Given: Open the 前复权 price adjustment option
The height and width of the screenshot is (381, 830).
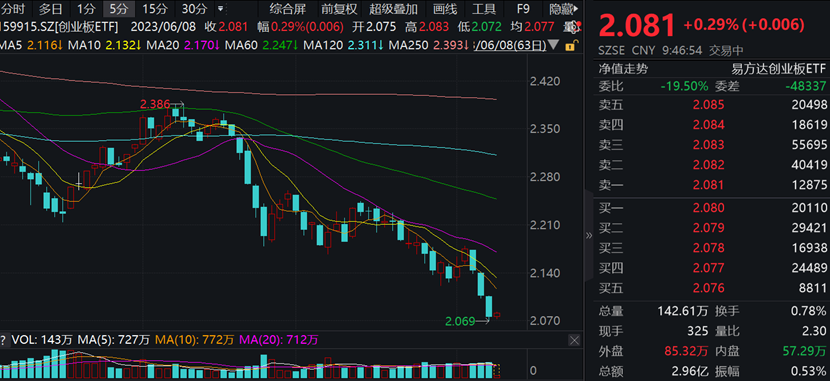Looking at the screenshot, I should [339, 8].
